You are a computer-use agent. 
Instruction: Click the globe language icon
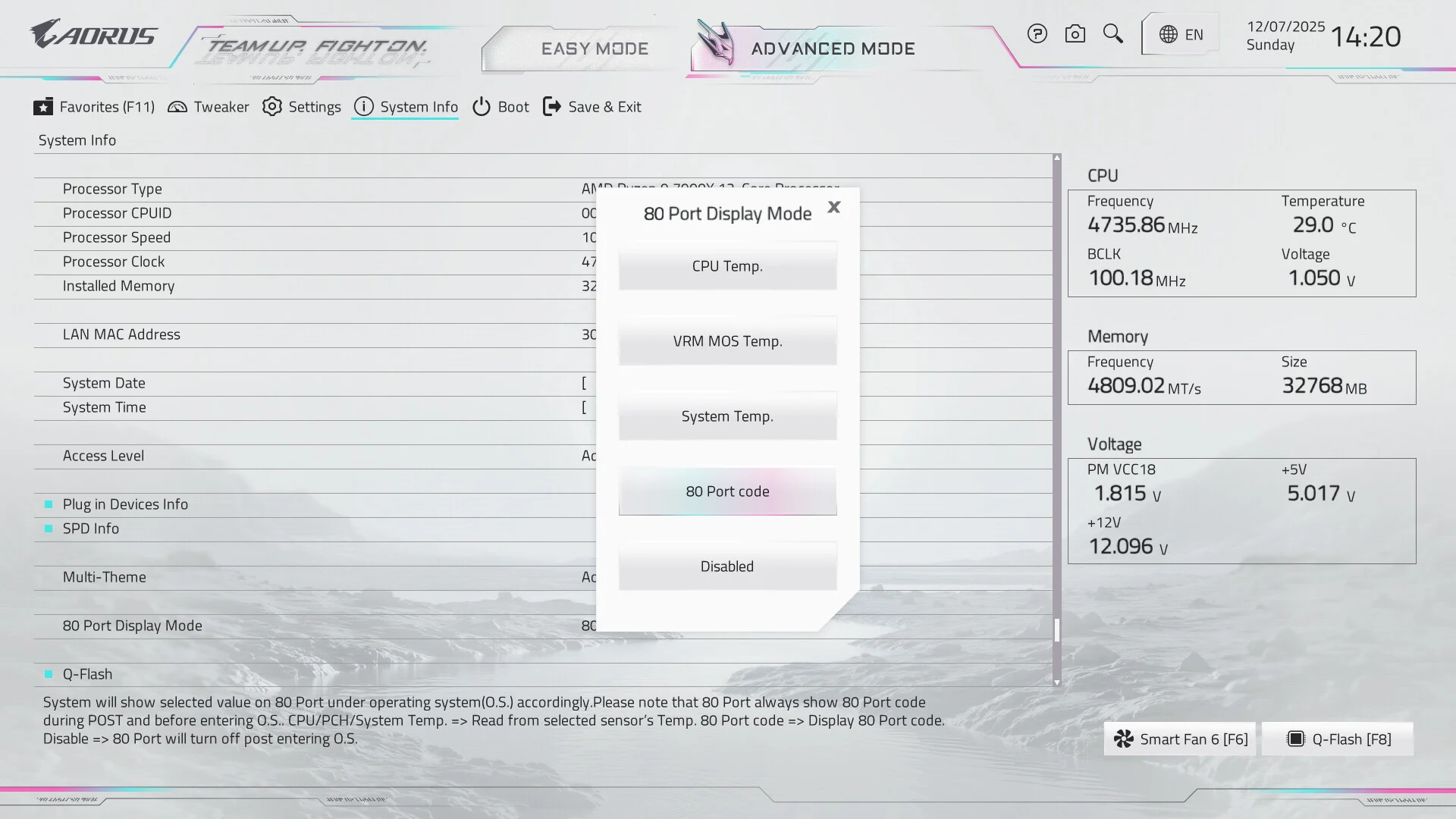1169,35
